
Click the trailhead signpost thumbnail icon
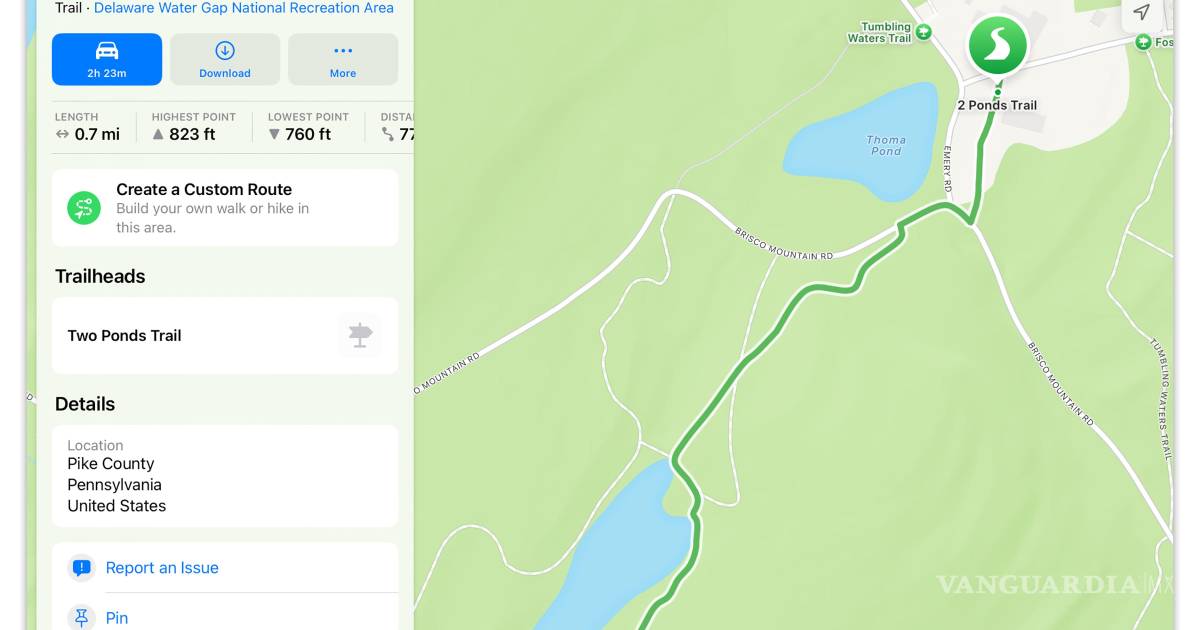coord(360,336)
